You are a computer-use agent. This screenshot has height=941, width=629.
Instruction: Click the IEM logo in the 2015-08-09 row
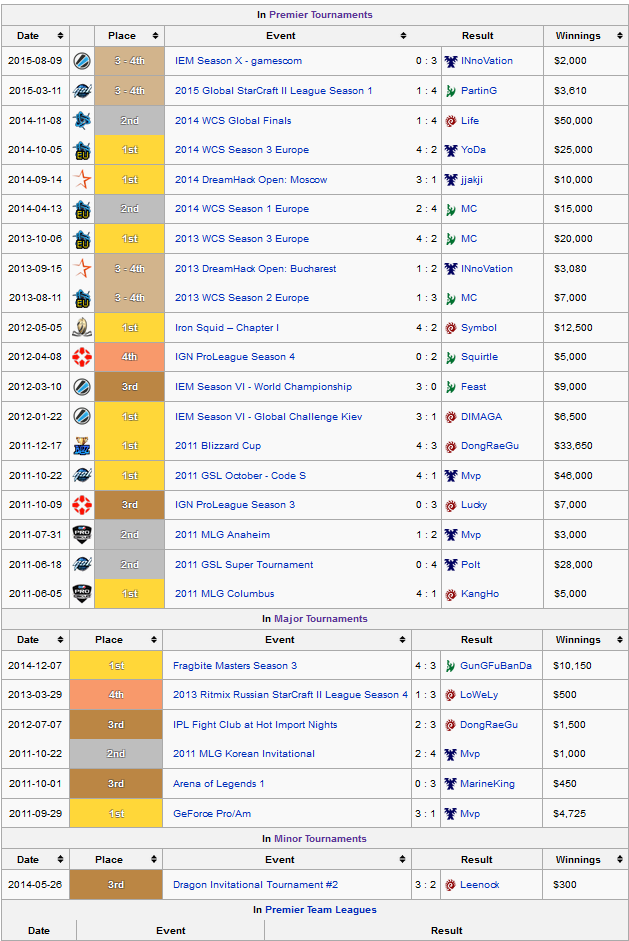82,61
